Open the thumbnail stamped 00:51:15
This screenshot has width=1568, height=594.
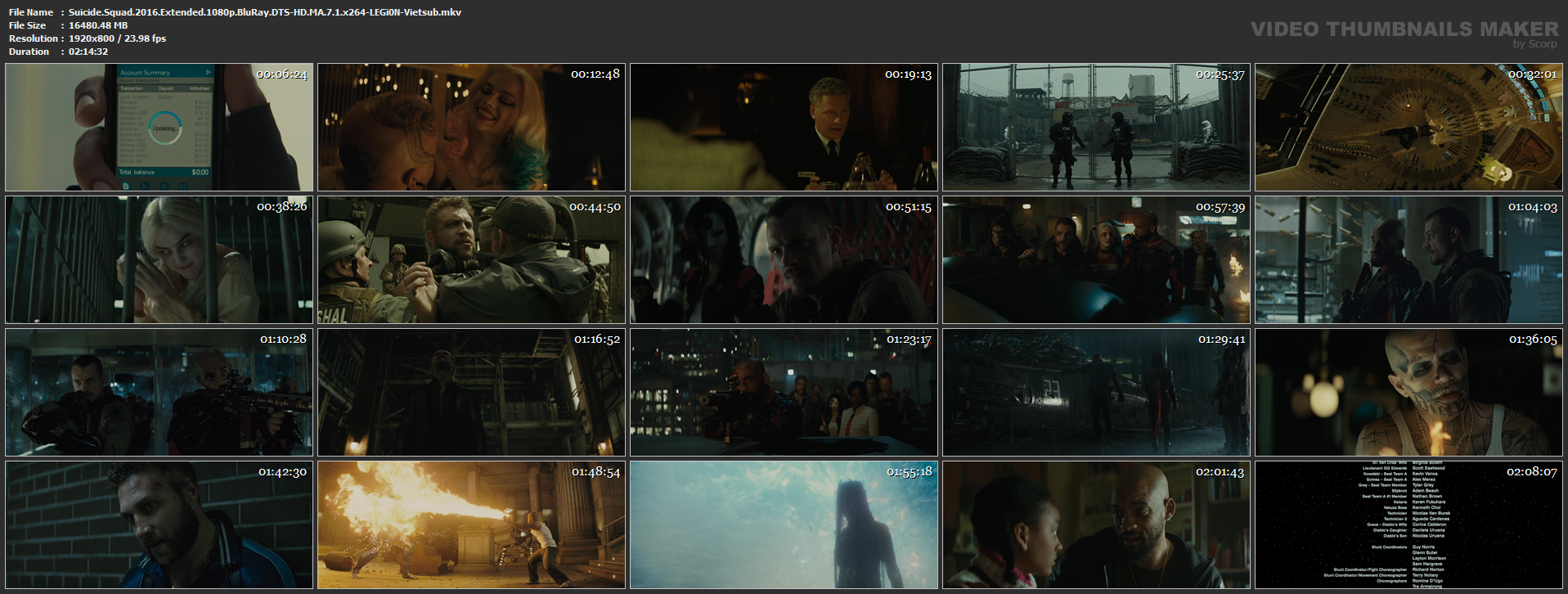point(784,260)
